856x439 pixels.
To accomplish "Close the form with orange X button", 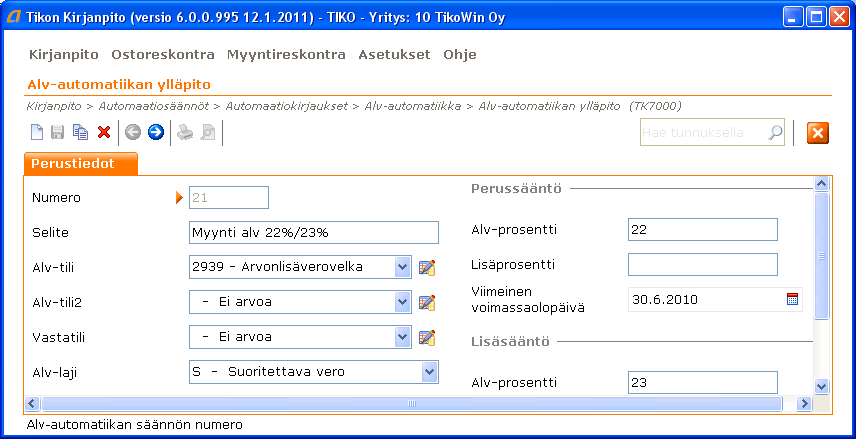I will (817, 133).
